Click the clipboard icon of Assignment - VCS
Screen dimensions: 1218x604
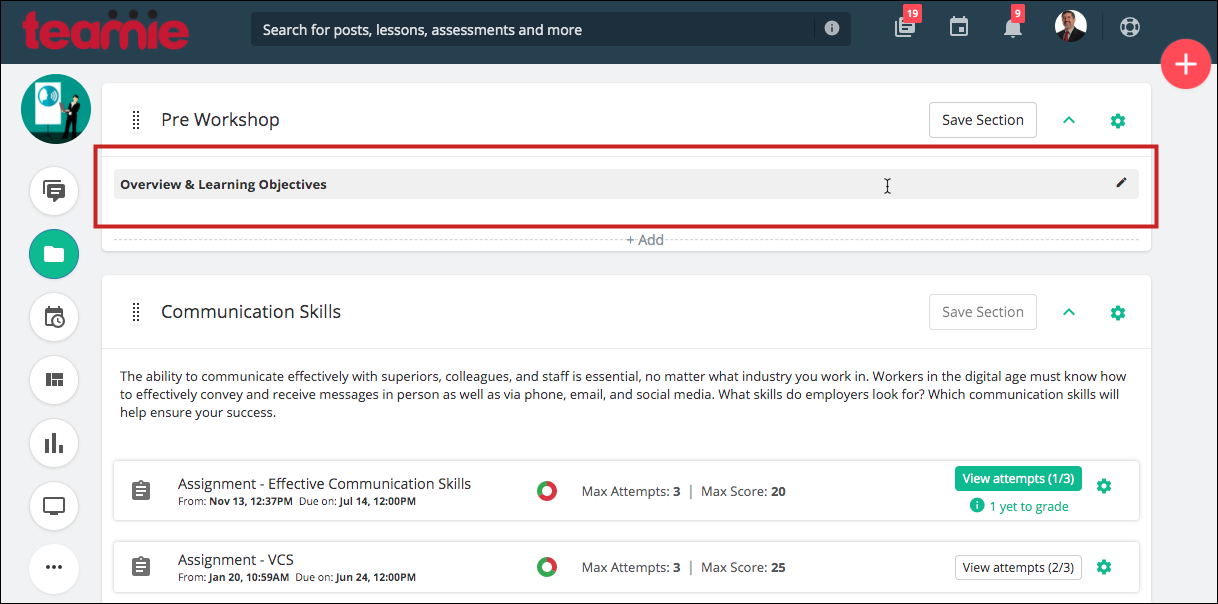point(141,567)
